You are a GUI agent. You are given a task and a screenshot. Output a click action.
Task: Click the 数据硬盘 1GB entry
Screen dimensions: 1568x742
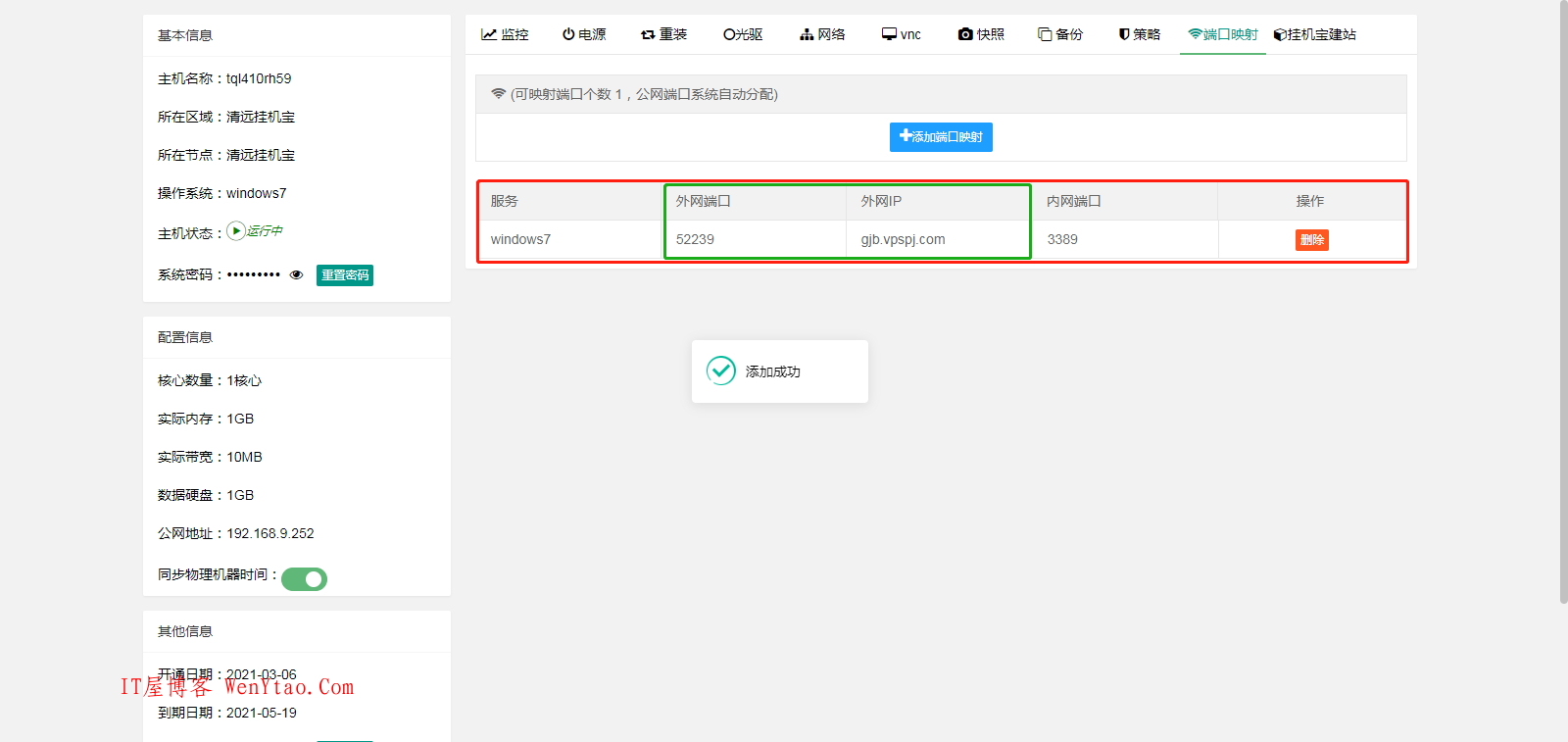tap(206, 495)
